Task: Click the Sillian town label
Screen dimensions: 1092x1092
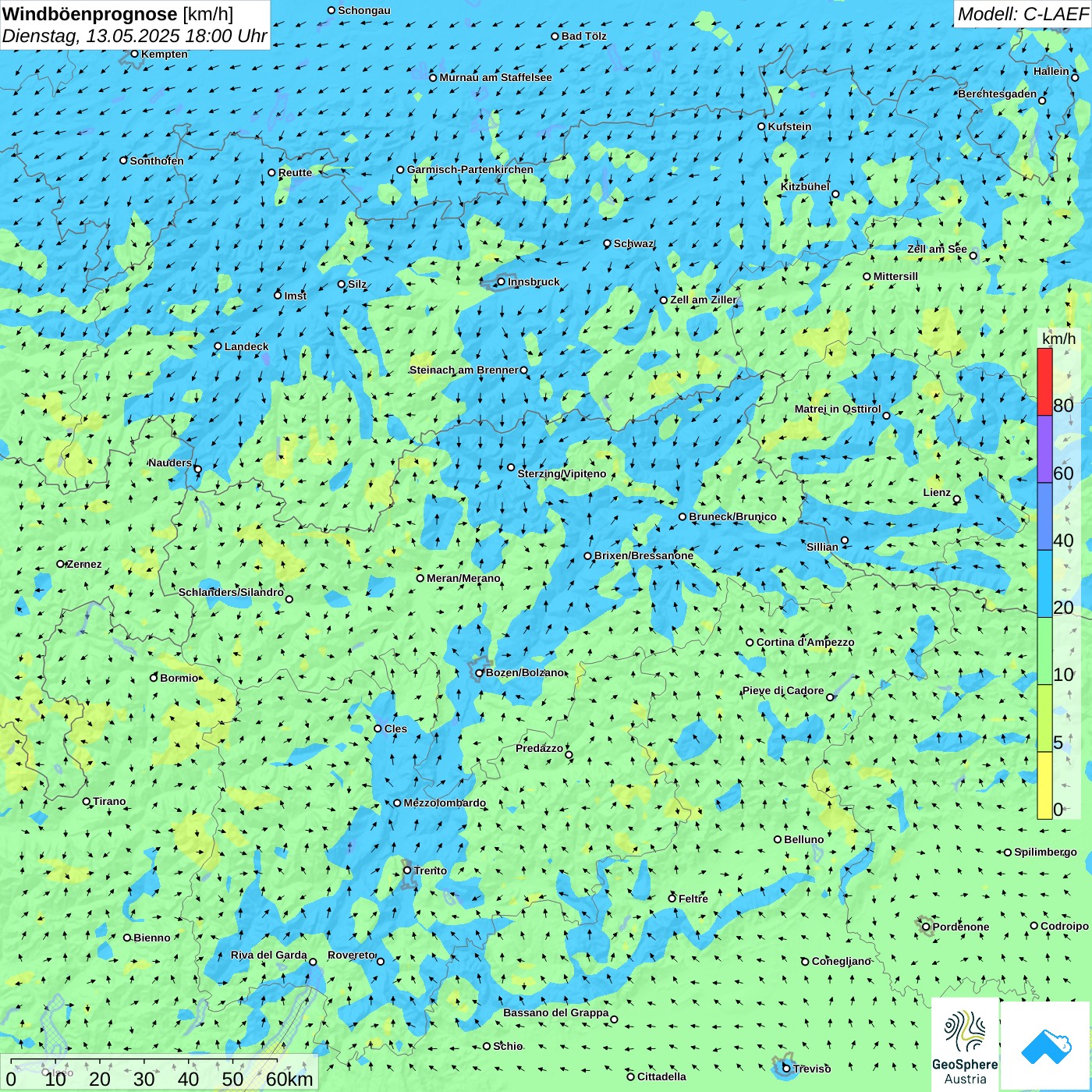Action: 822,547
